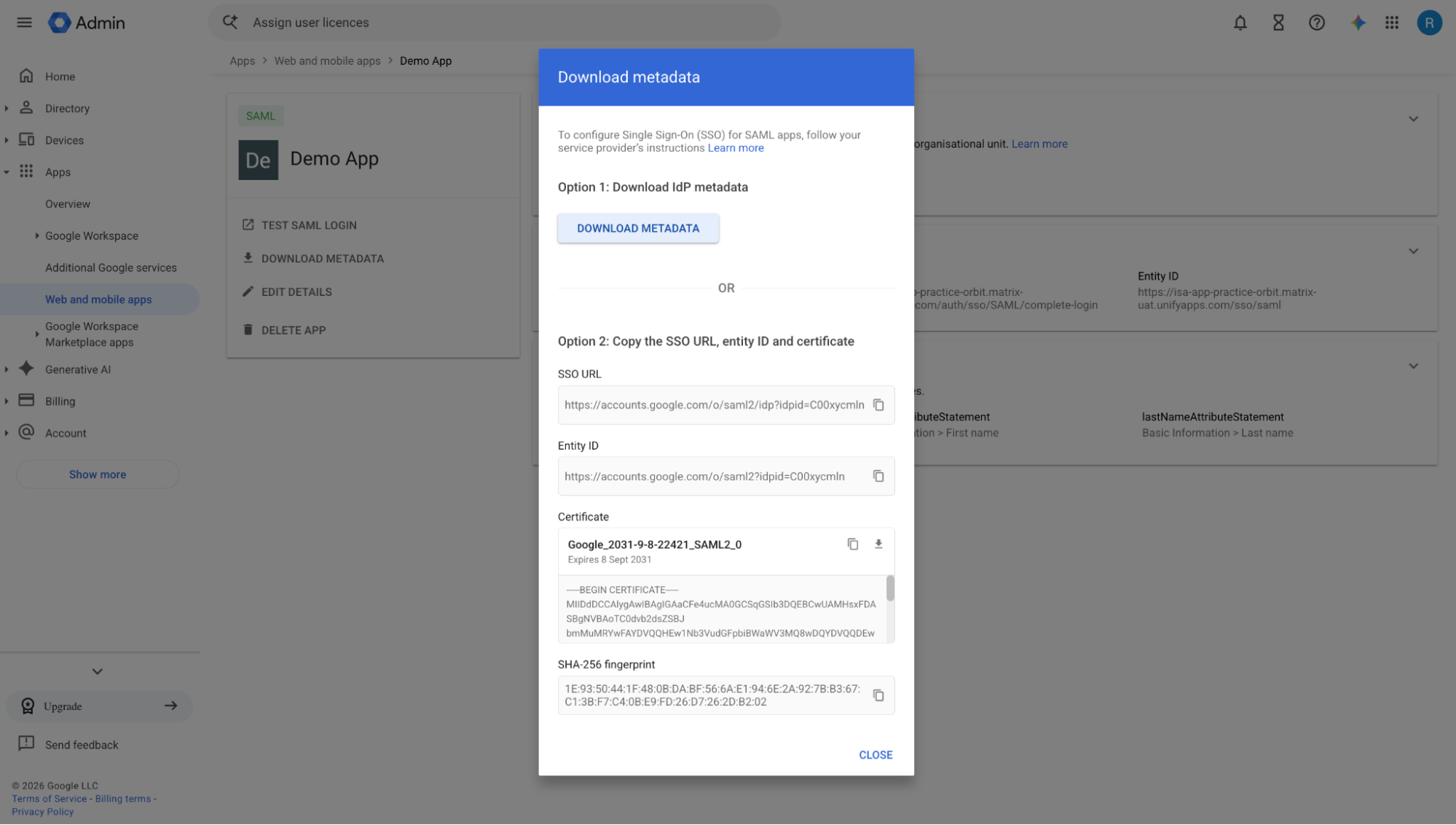This screenshot has width=1456, height=825.
Task: Expand the attribute mapping card chevron
Action: (x=1413, y=367)
